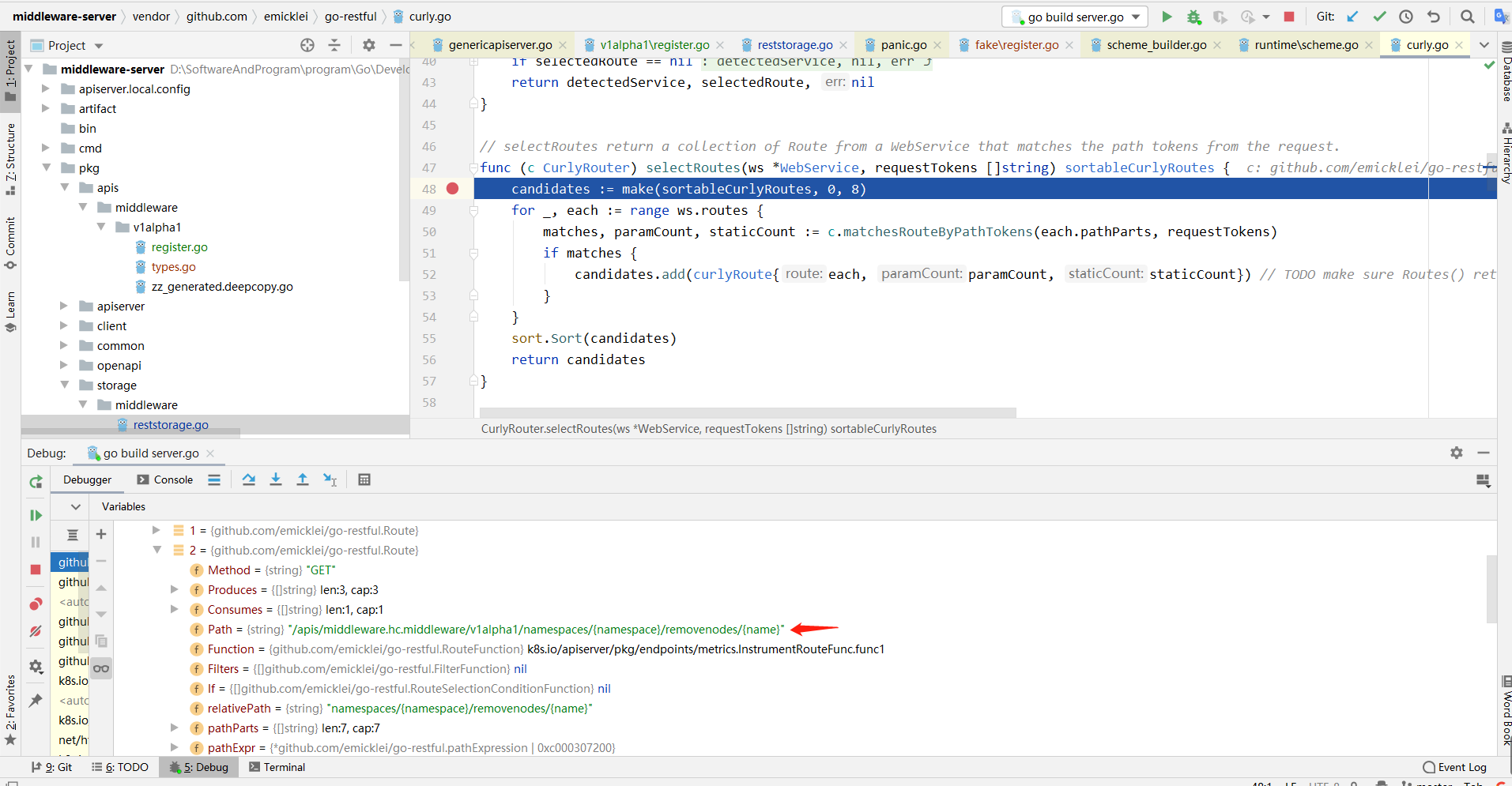Hide the Project panel with minus icon
Viewport: 1512px width, 786px height.
pos(396,45)
